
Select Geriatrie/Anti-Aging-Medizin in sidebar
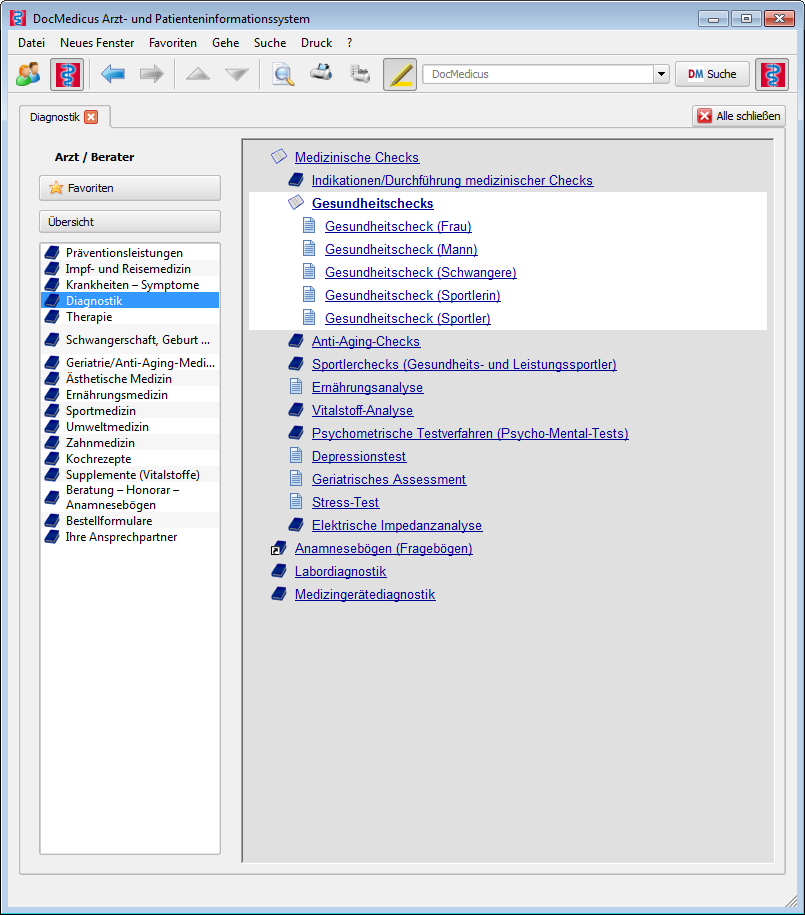click(x=130, y=362)
